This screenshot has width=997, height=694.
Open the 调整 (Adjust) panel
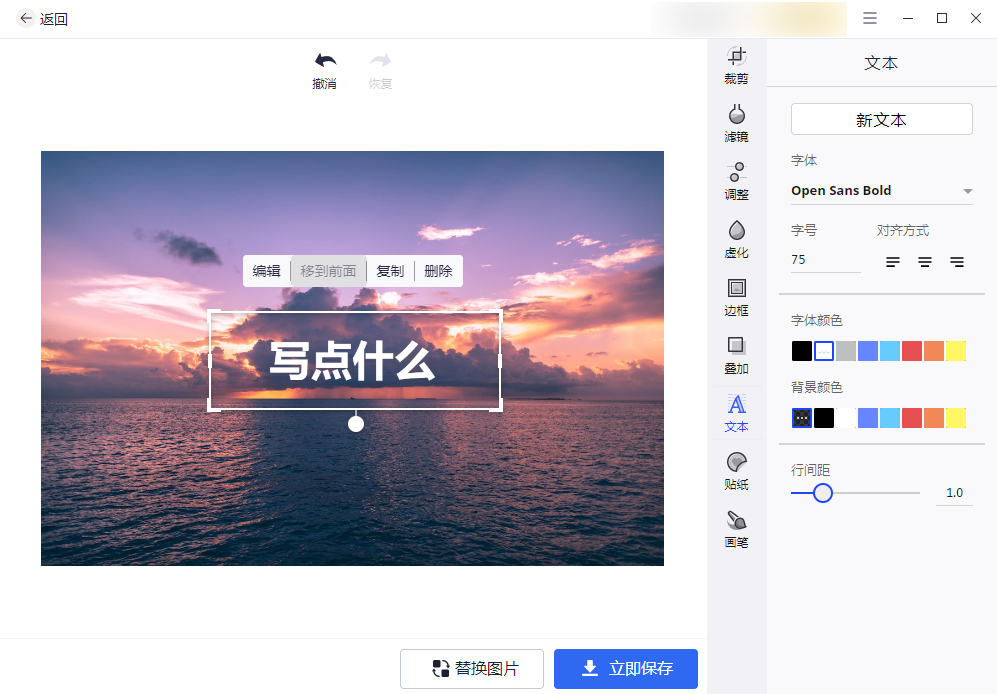click(x=736, y=180)
